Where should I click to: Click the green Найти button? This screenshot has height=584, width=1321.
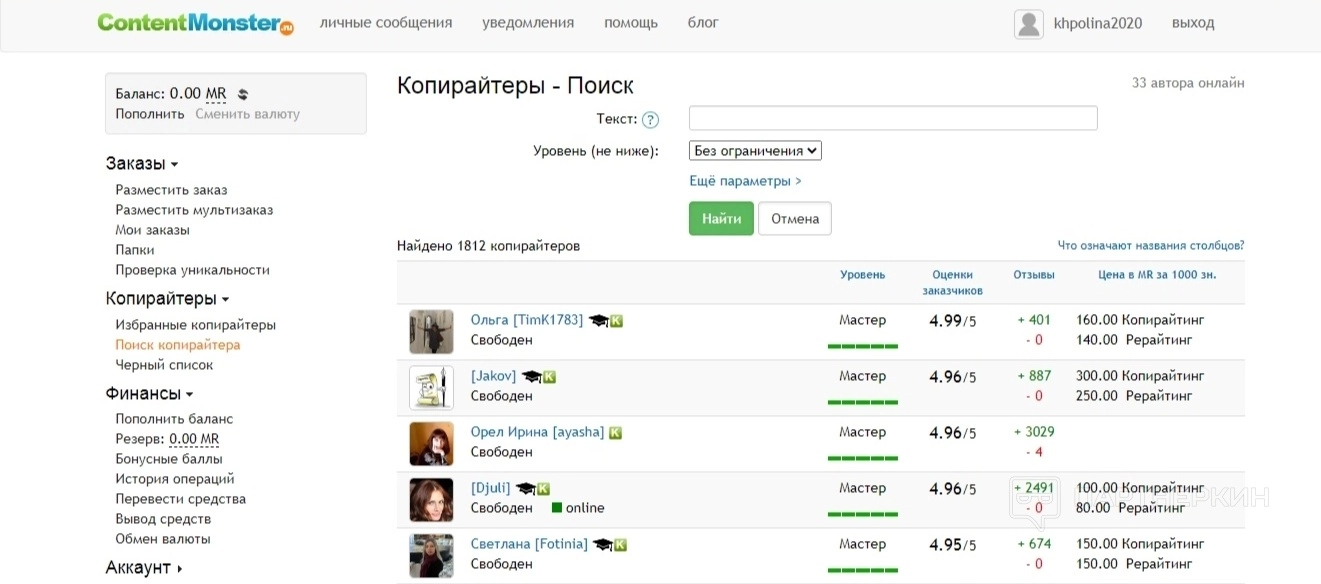[x=721, y=219]
